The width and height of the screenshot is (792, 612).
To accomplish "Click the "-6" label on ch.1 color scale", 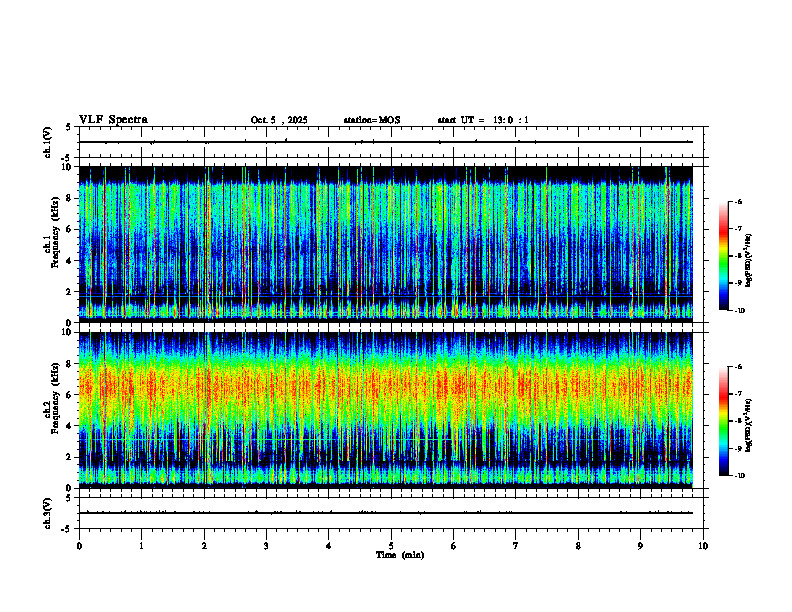I will (x=739, y=201).
